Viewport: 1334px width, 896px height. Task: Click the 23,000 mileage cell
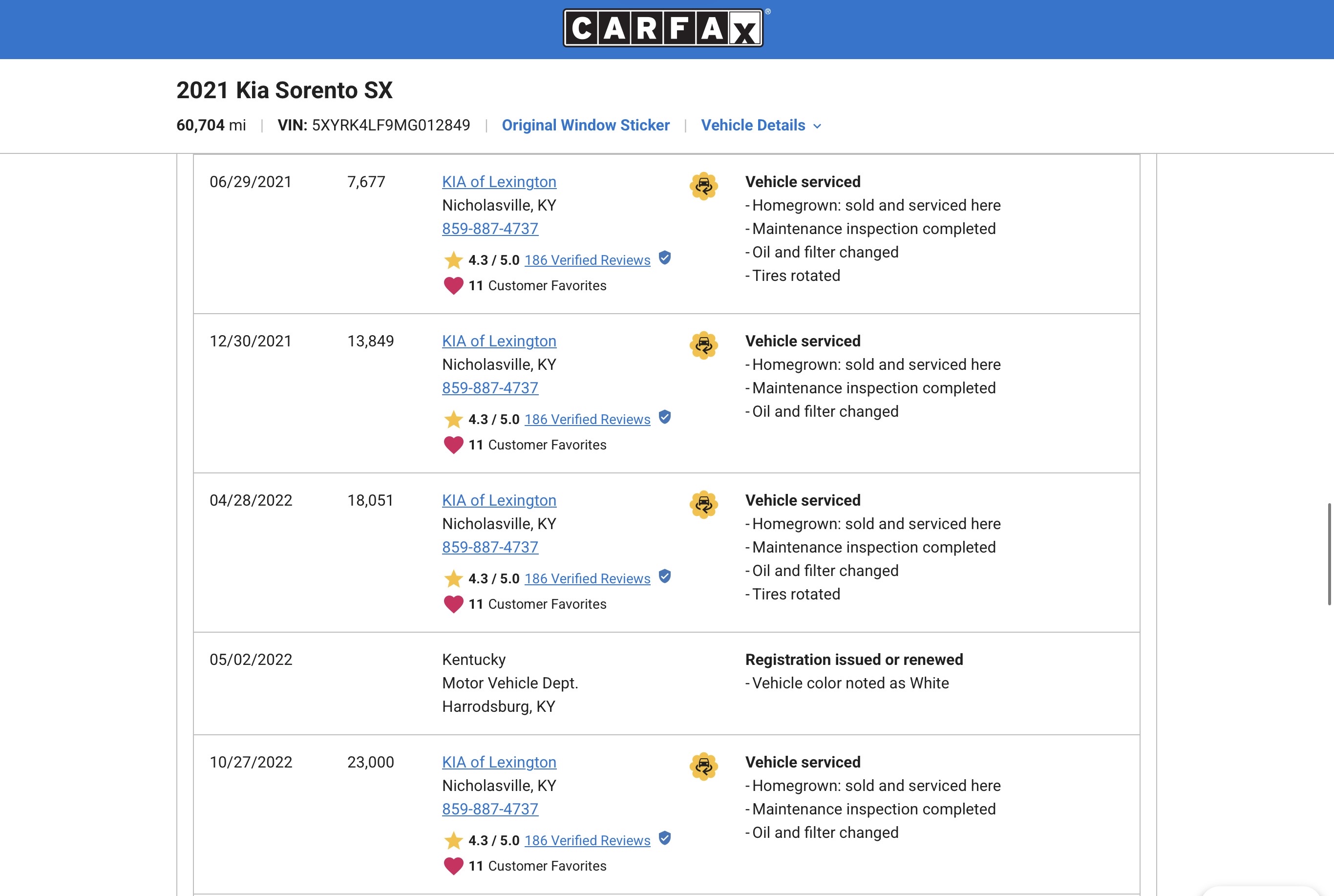pyautogui.click(x=371, y=762)
